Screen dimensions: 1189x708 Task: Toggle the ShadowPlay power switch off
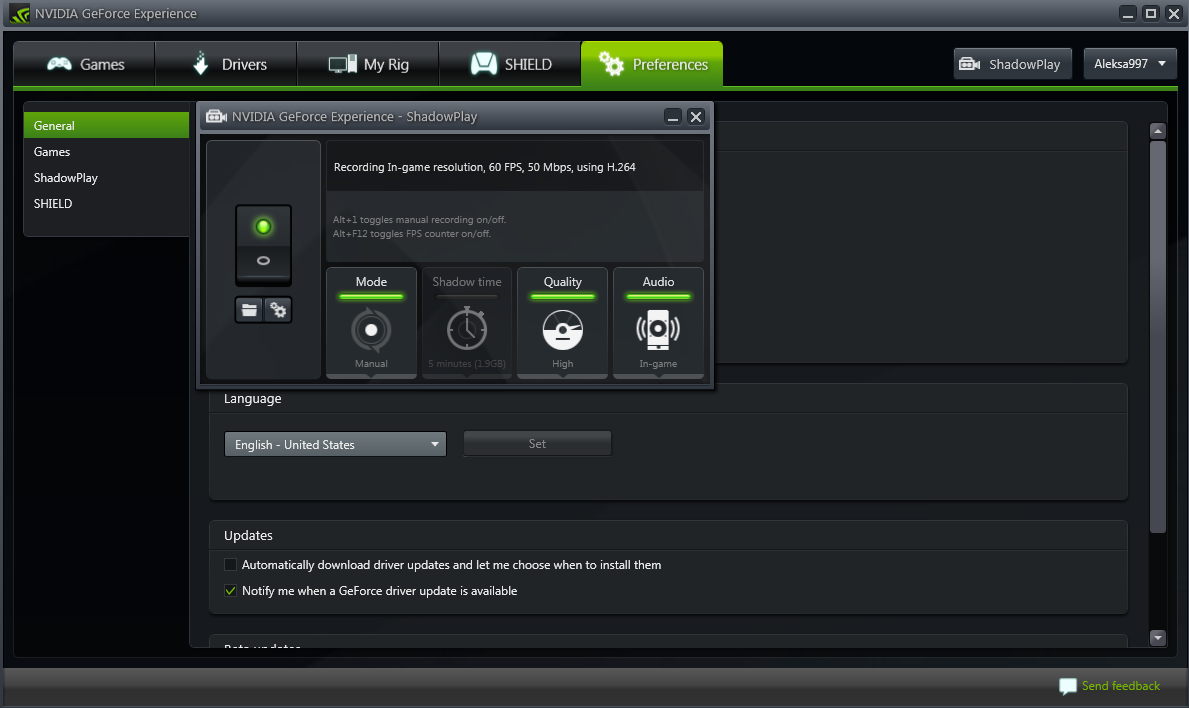[x=263, y=261]
